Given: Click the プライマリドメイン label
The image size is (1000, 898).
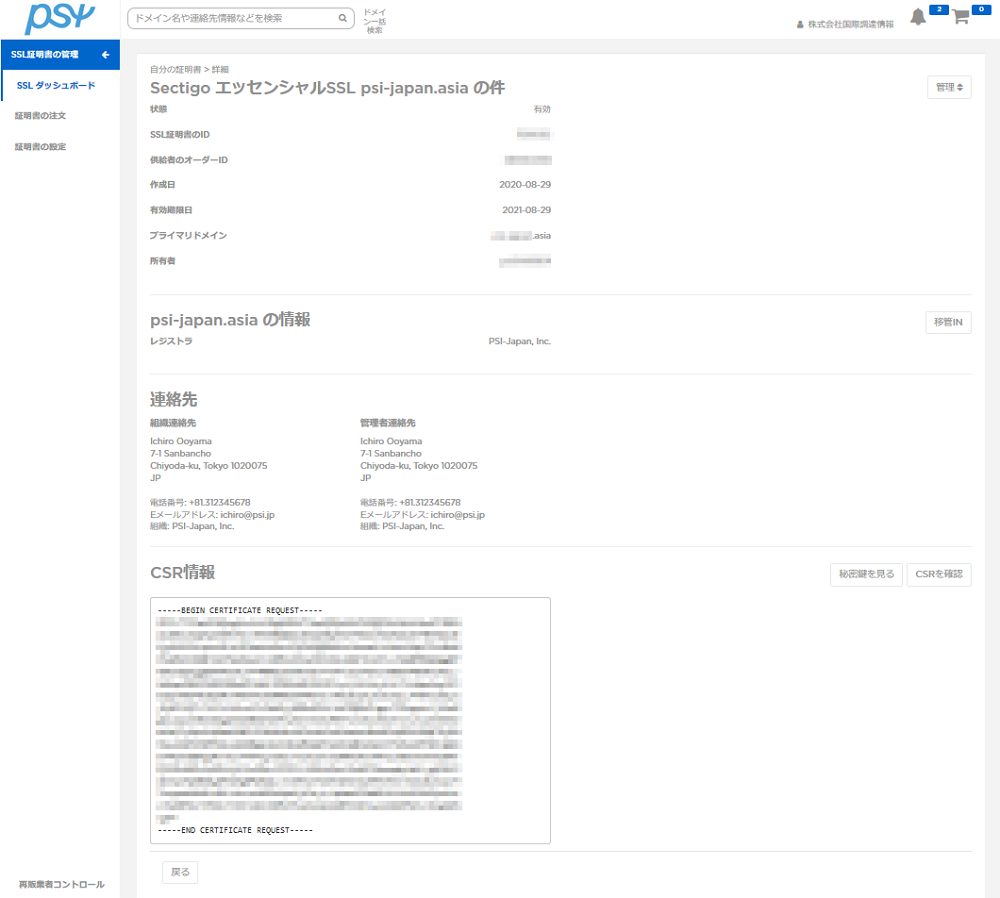Looking at the screenshot, I should point(188,235).
